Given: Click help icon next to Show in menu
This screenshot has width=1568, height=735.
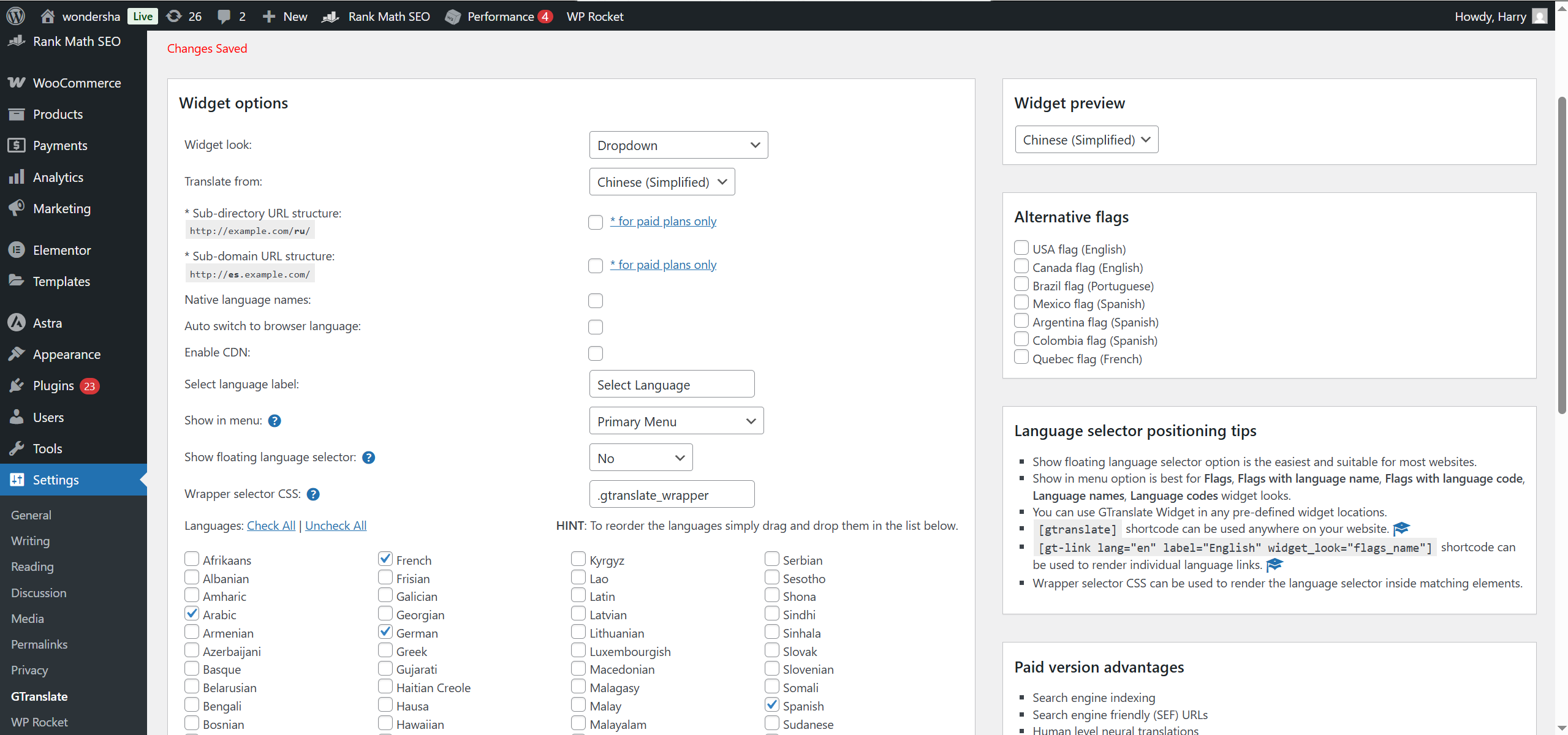Looking at the screenshot, I should click(x=275, y=421).
